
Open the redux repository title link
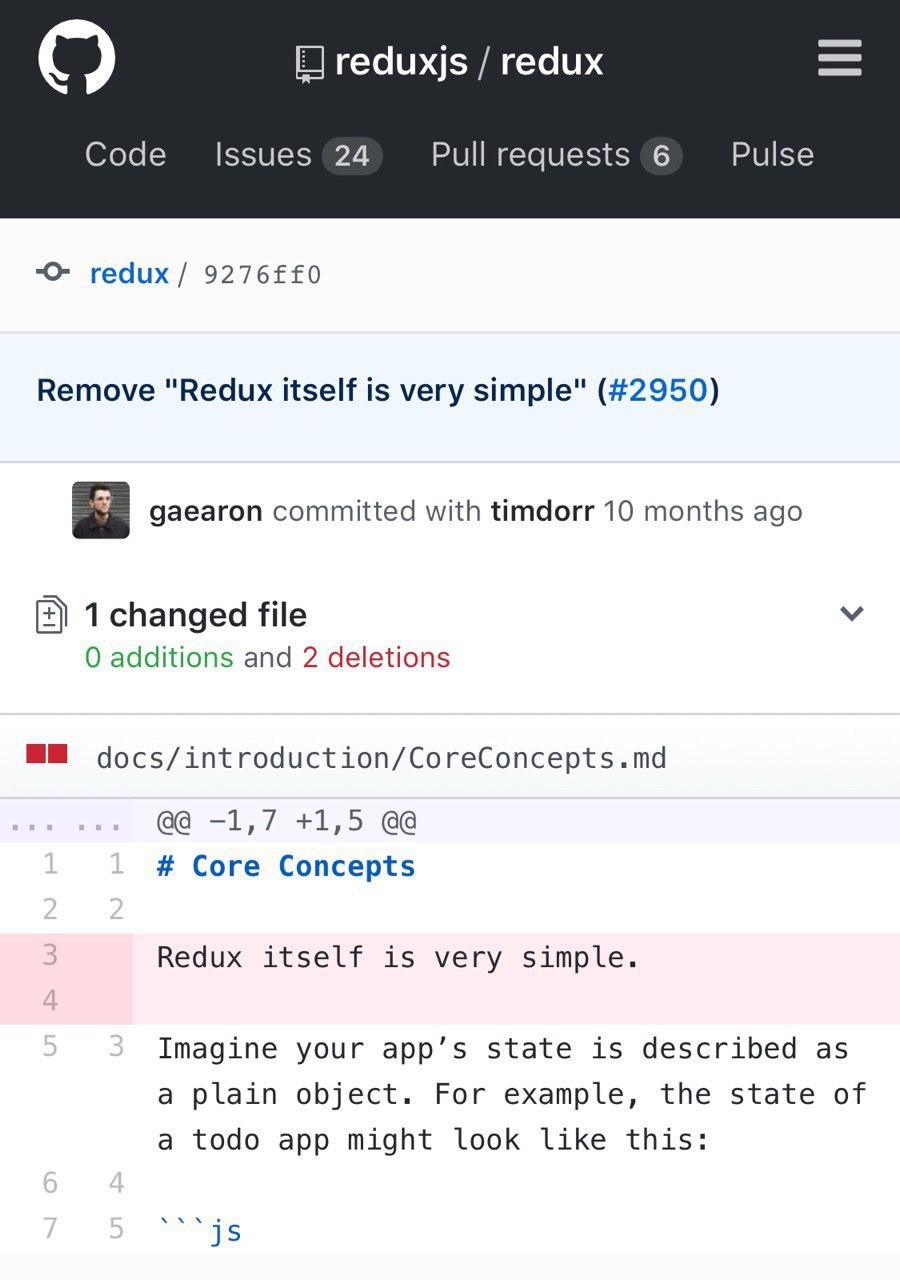(x=552, y=62)
